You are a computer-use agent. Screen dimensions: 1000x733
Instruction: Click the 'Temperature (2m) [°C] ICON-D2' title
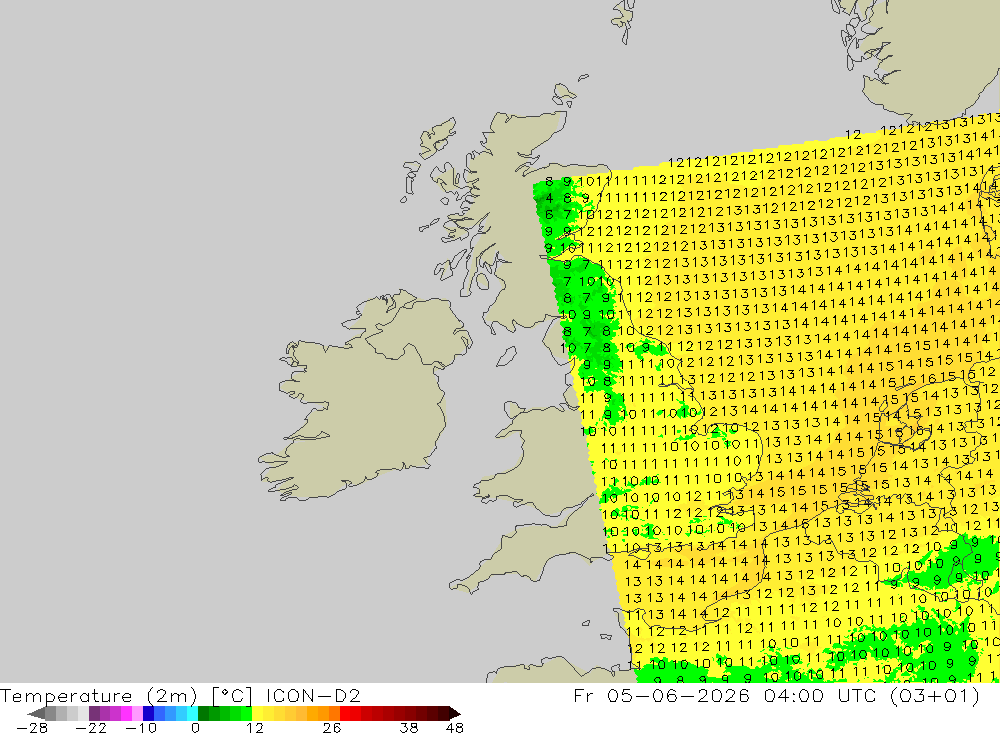tap(180, 695)
